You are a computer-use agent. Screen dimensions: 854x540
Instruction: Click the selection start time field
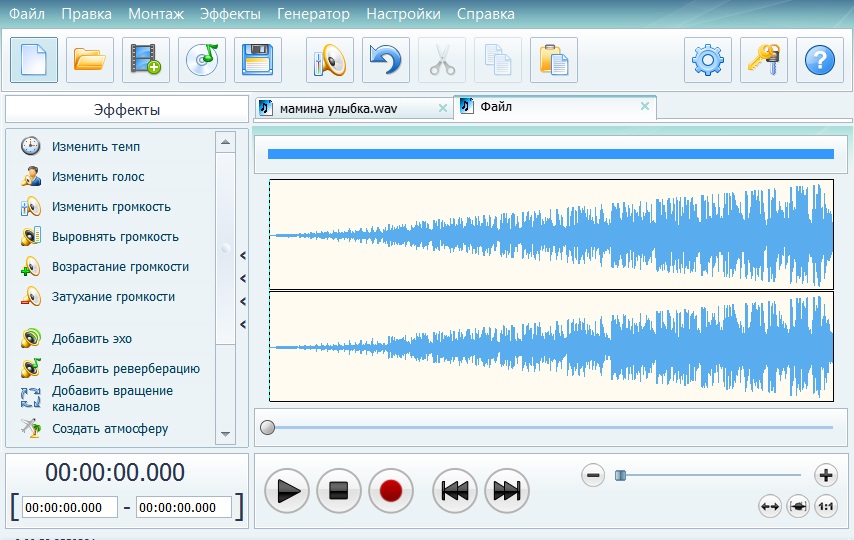tap(70, 508)
